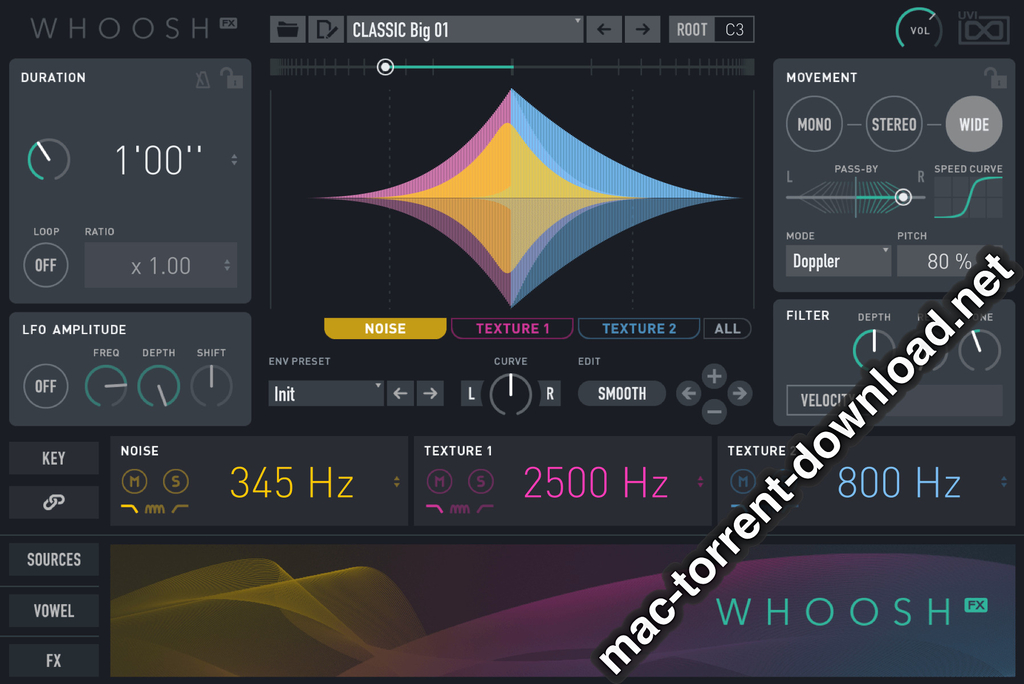Click the Texture 1 2500 Hz stepper arrows

pyautogui.click(x=700, y=482)
